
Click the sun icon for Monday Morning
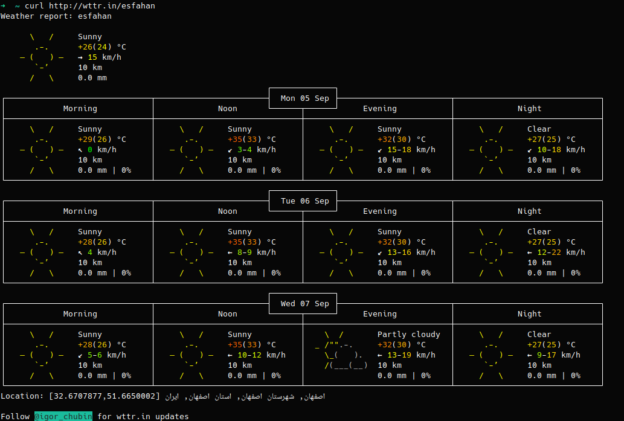[42, 149]
